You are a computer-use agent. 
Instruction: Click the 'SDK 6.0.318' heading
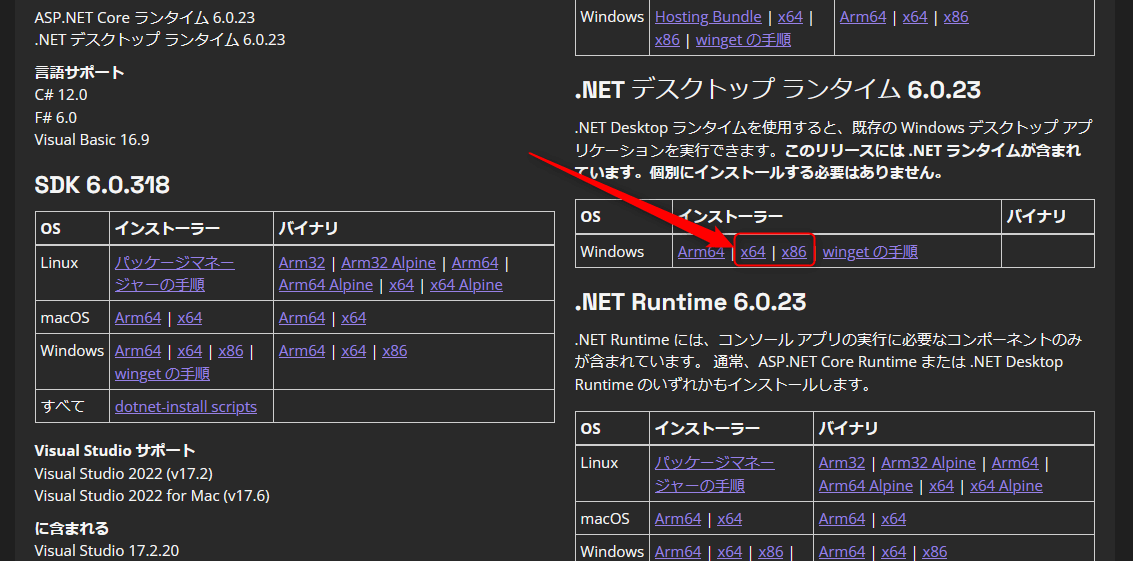[102, 185]
